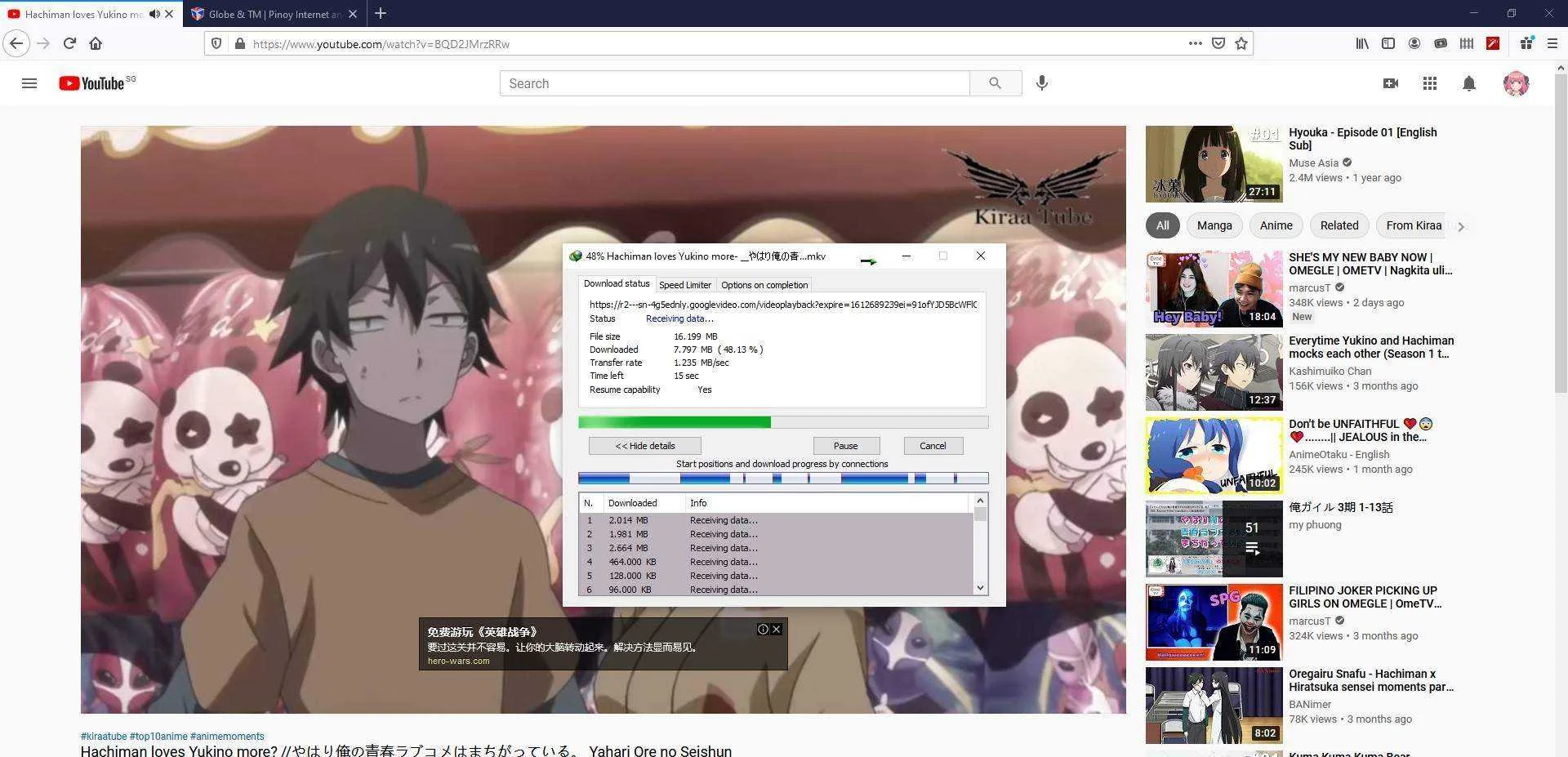Click the screenshot ticket extension icon
1568x757 pixels.
point(1441,43)
